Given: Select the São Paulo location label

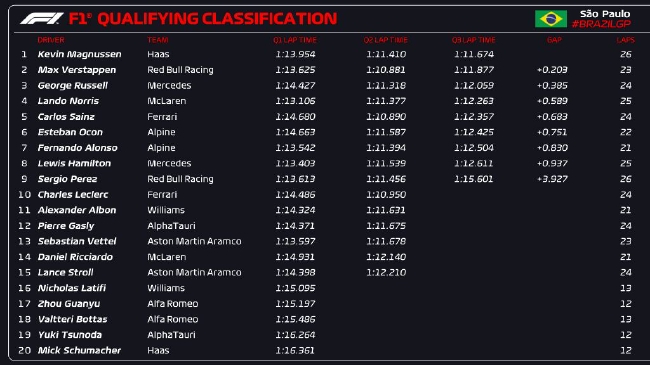Looking at the screenshot, I should (605, 14).
